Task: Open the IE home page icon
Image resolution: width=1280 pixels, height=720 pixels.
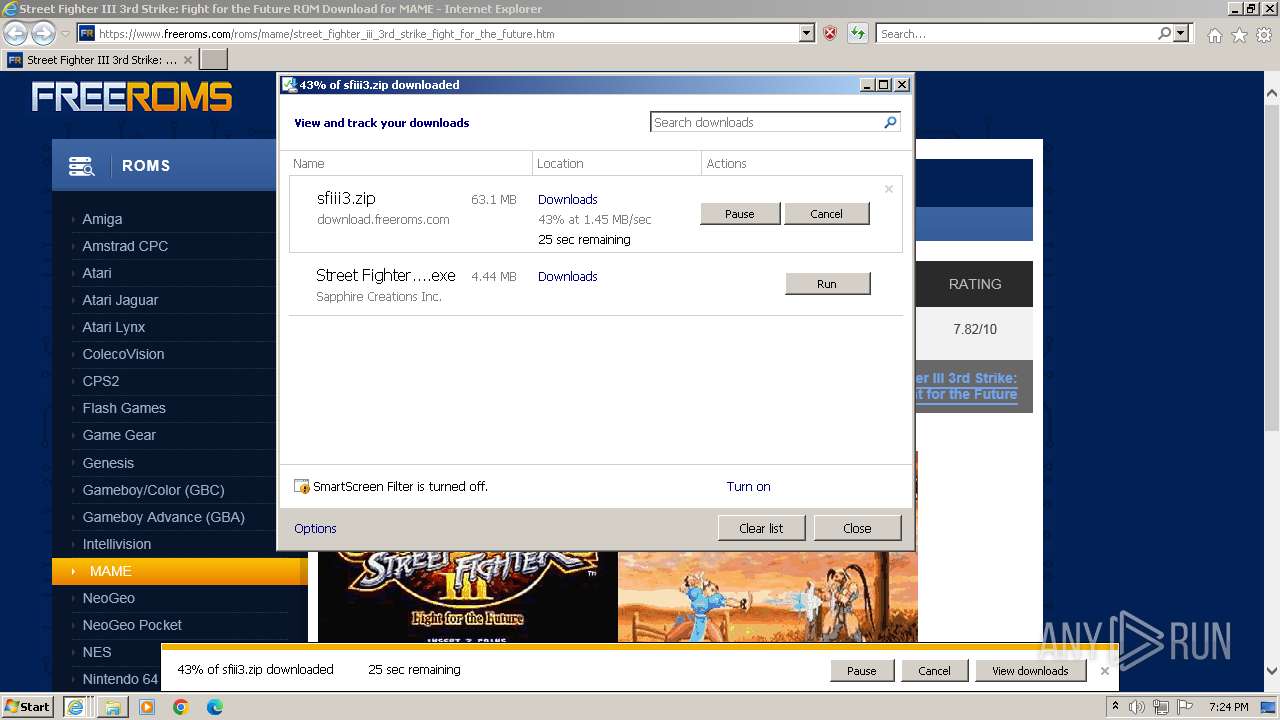Action: [x=1214, y=35]
